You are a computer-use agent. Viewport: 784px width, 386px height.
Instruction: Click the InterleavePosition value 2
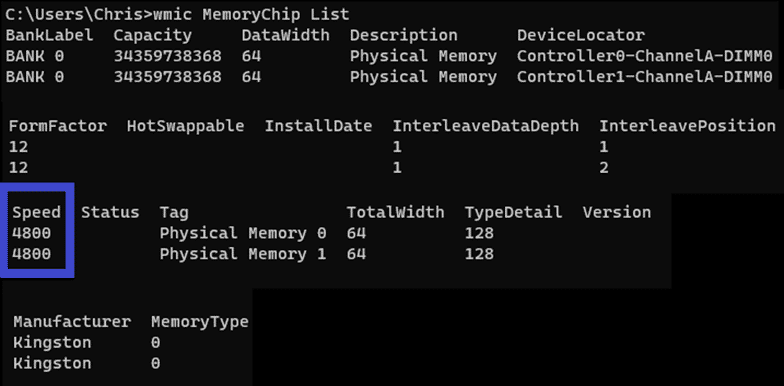604,168
